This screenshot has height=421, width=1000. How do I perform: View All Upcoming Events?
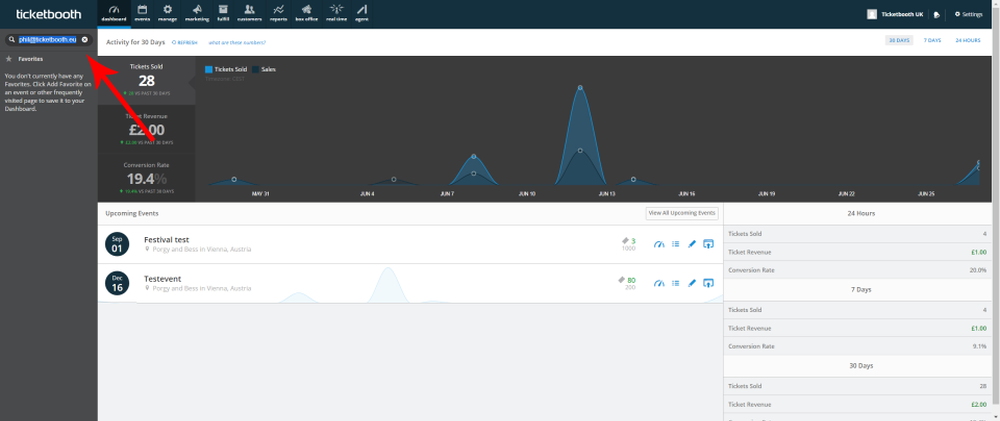(x=682, y=213)
